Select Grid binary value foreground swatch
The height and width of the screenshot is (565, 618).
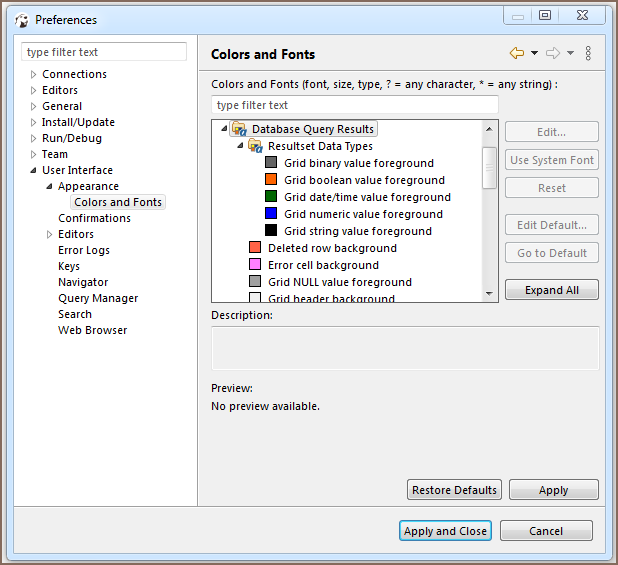point(271,163)
